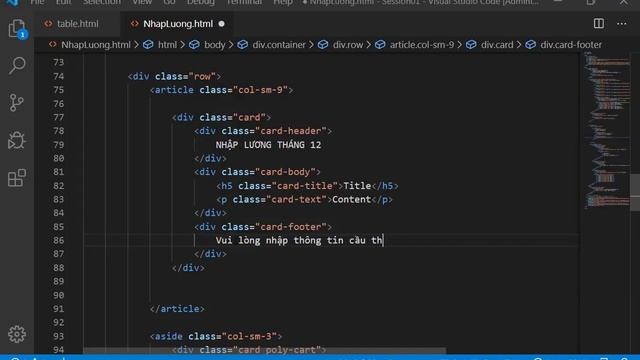
Task: Open the div.container breadcrumb segment
Action: coord(279,44)
